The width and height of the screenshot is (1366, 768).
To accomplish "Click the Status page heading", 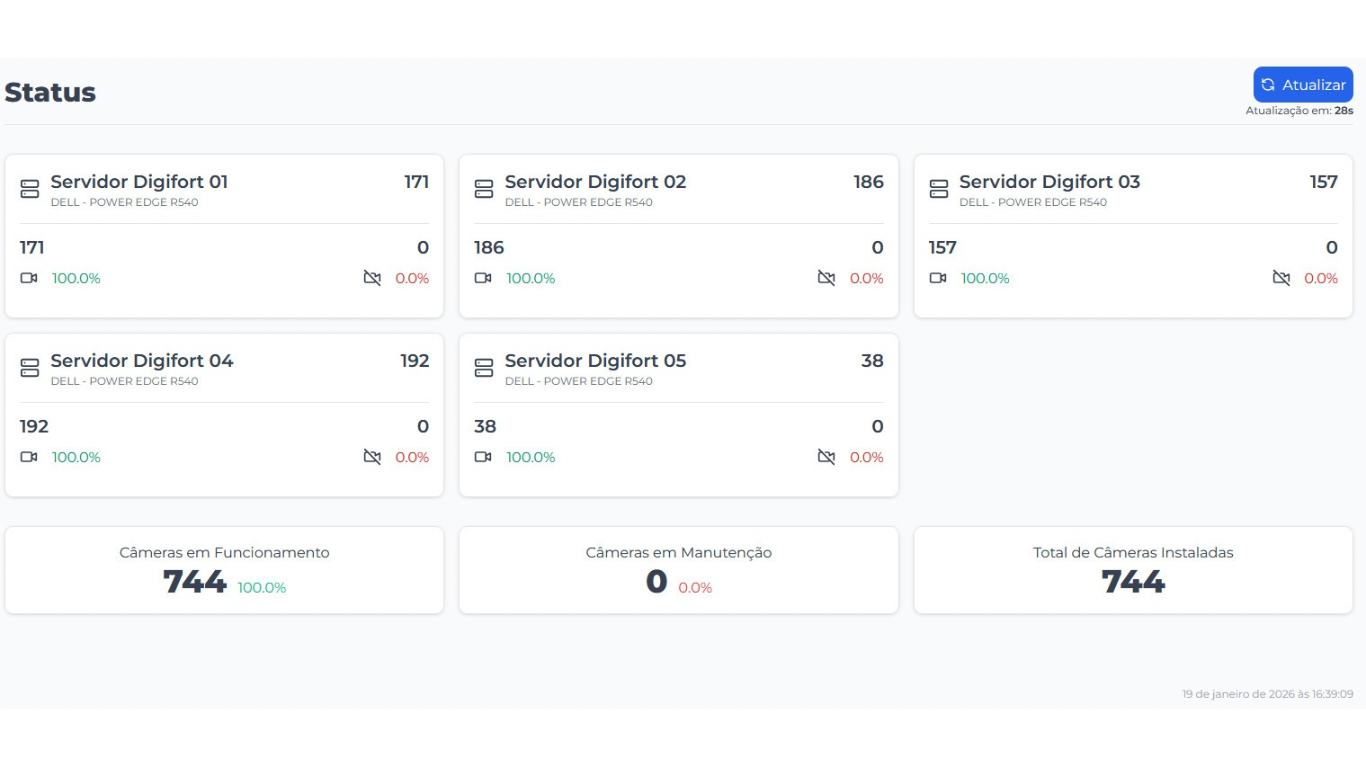I will point(50,92).
